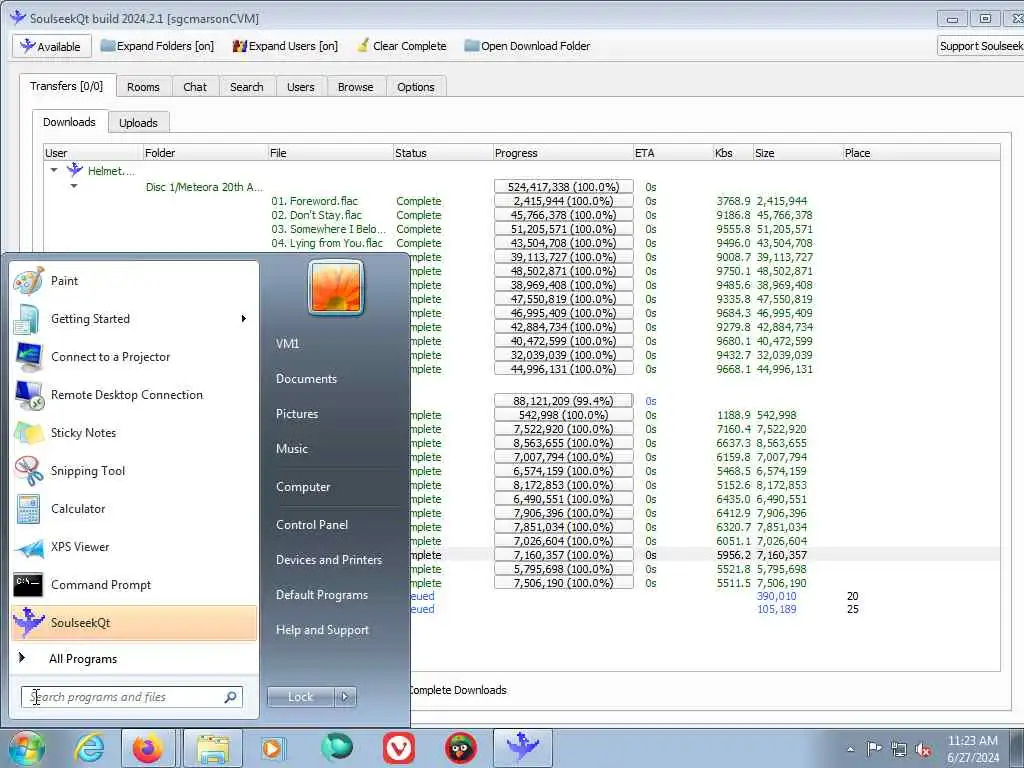Open Documents from Start menu
The height and width of the screenshot is (768, 1024).
coord(306,379)
